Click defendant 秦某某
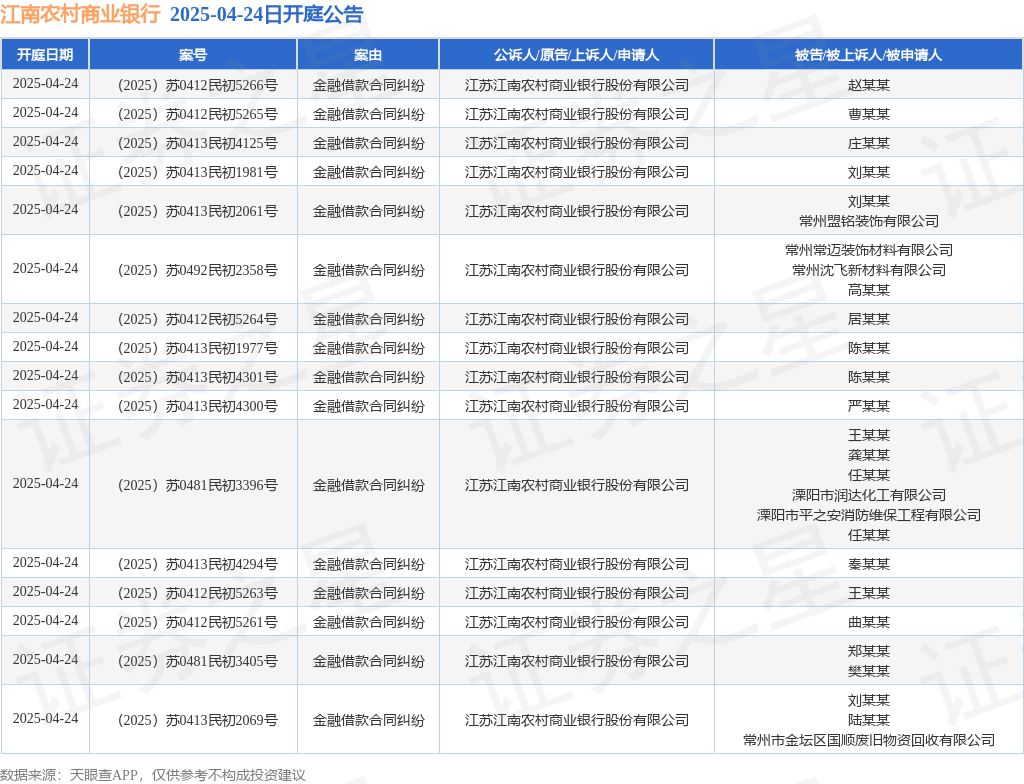1024x784 pixels. [x=869, y=564]
